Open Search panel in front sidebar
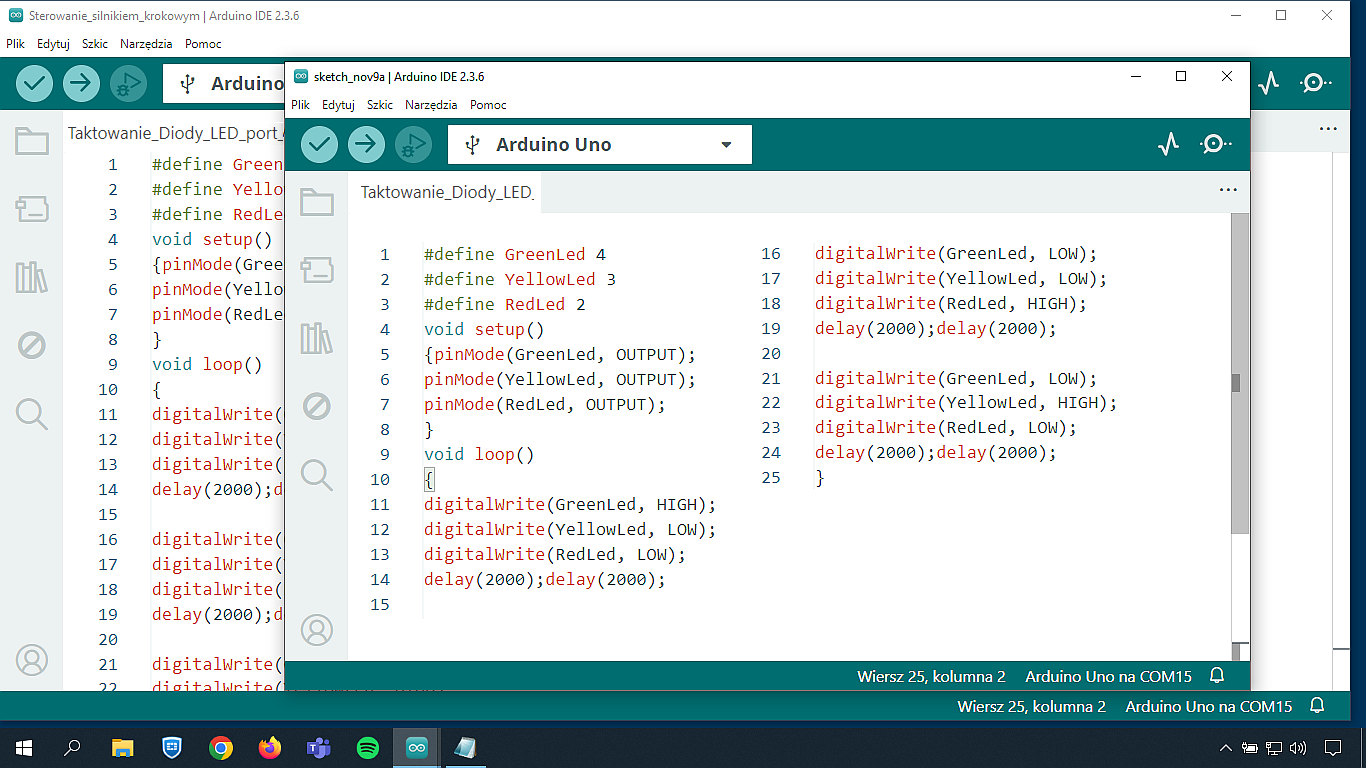 click(317, 474)
